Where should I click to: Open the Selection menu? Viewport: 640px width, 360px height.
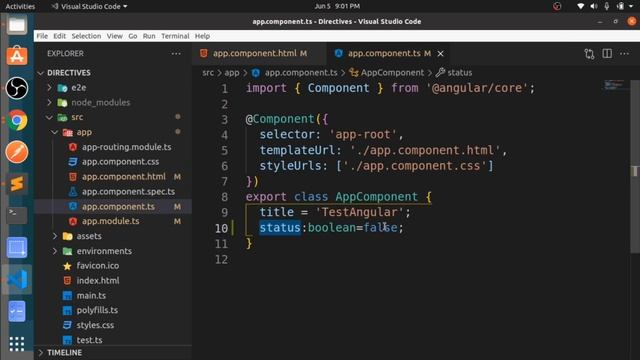click(86, 36)
